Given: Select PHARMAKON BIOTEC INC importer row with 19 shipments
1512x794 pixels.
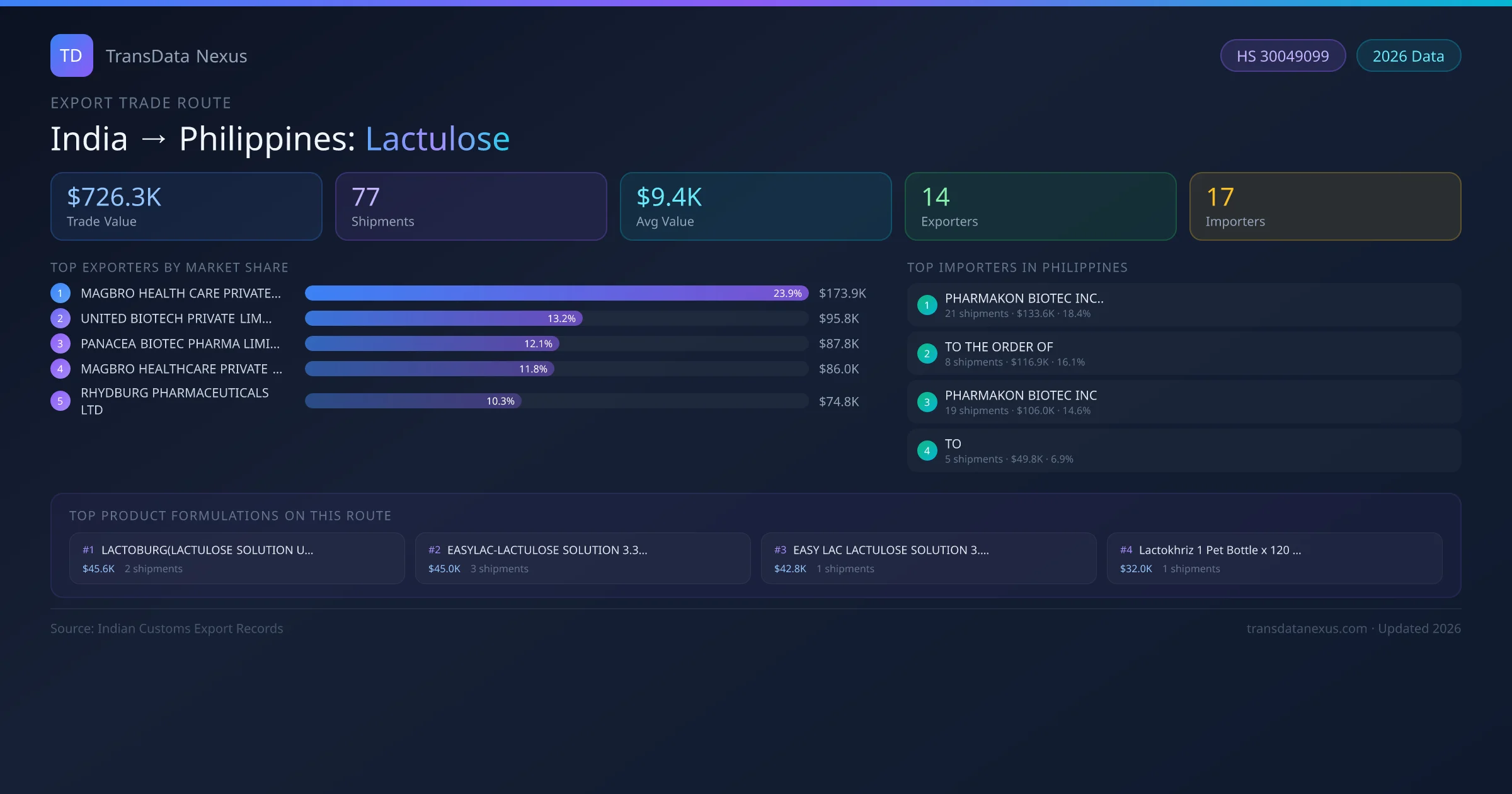Looking at the screenshot, I should 1183,402.
